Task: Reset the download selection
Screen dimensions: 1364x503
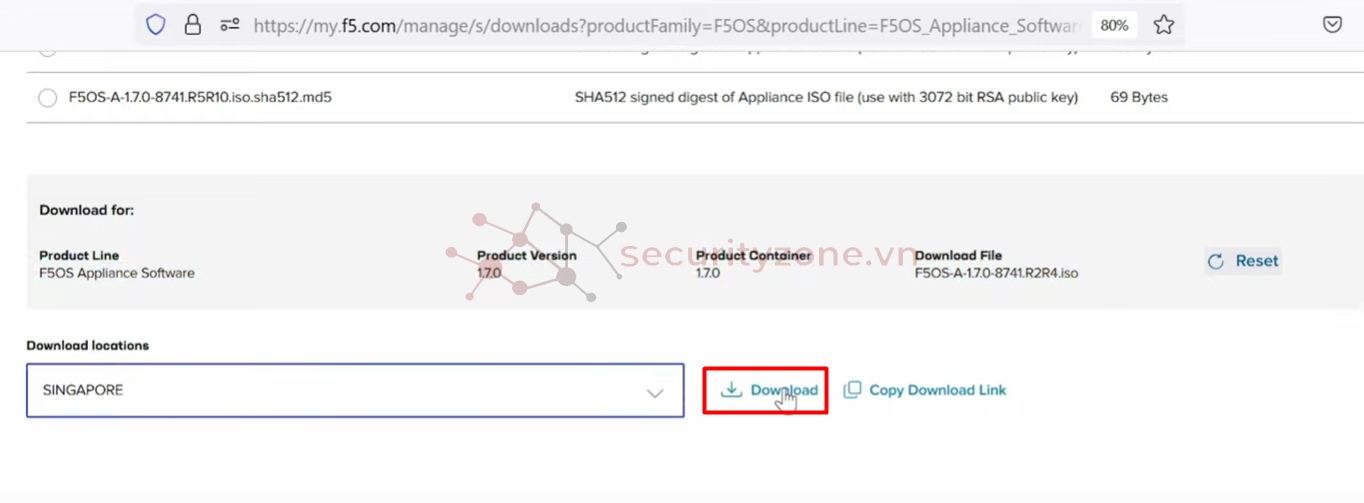Action: [1243, 261]
